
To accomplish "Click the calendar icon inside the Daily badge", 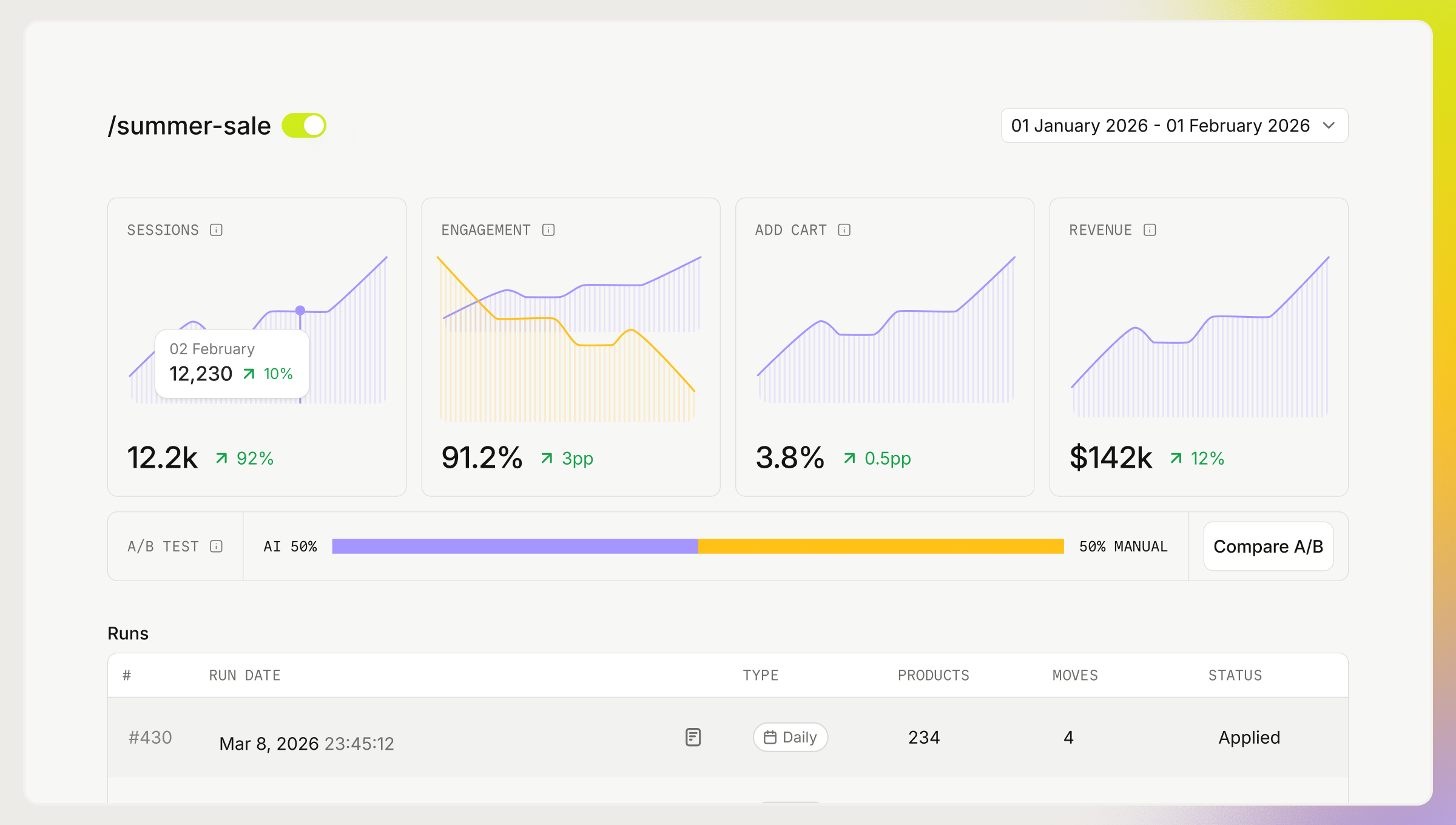I will pos(769,737).
